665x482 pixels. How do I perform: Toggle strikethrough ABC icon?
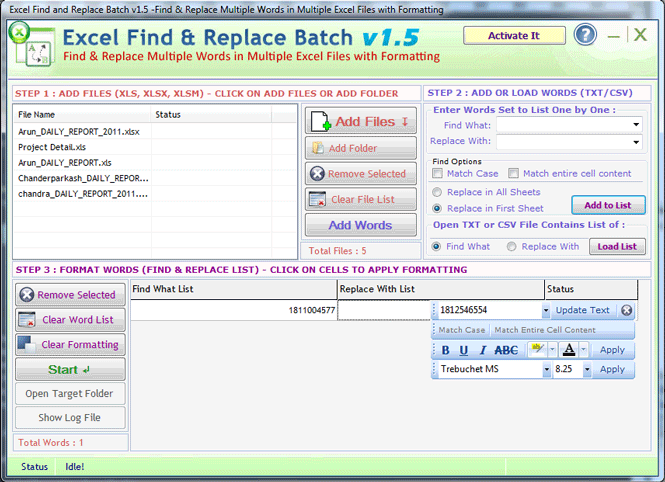pyautogui.click(x=506, y=350)
